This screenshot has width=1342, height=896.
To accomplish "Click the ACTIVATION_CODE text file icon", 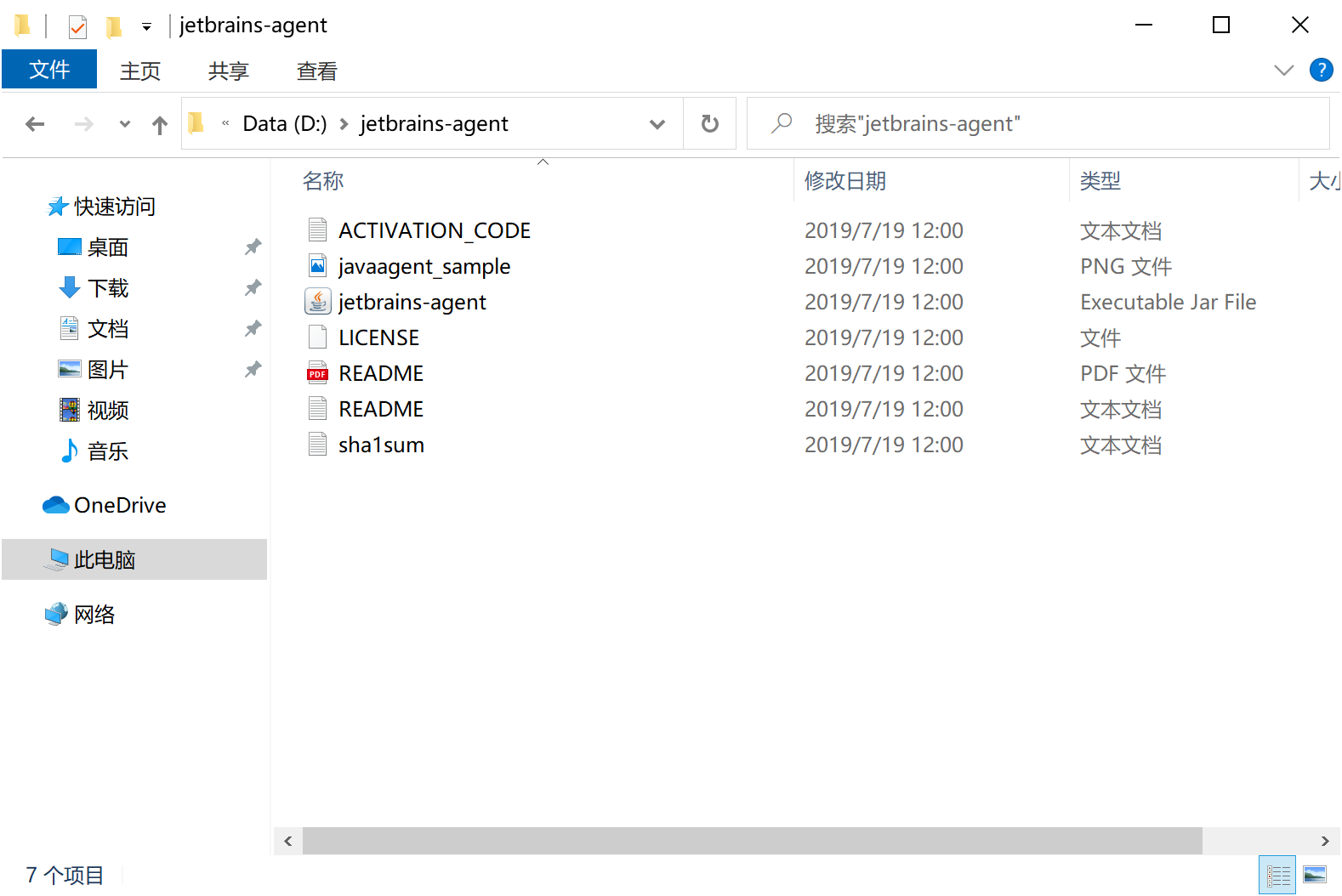I will coord(317,230).
